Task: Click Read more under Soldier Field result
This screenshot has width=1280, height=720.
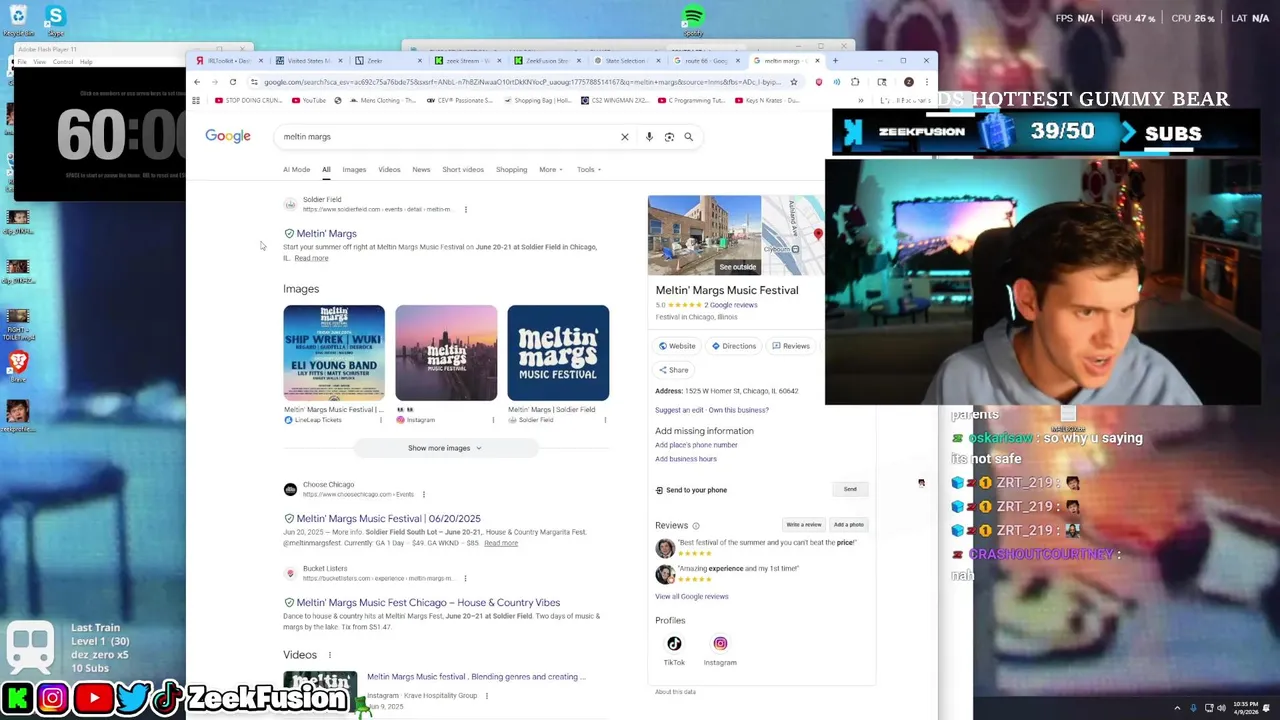Action: (311, 258)
